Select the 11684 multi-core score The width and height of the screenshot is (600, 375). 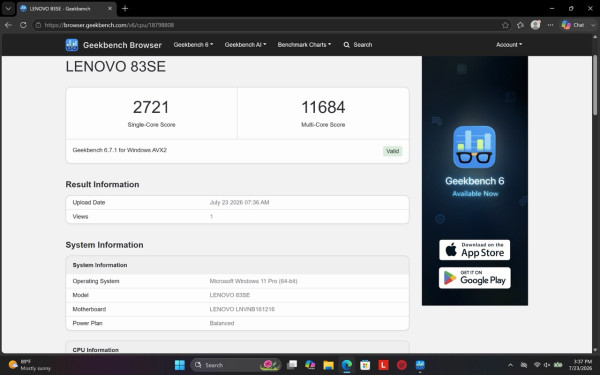pos(323,107)
